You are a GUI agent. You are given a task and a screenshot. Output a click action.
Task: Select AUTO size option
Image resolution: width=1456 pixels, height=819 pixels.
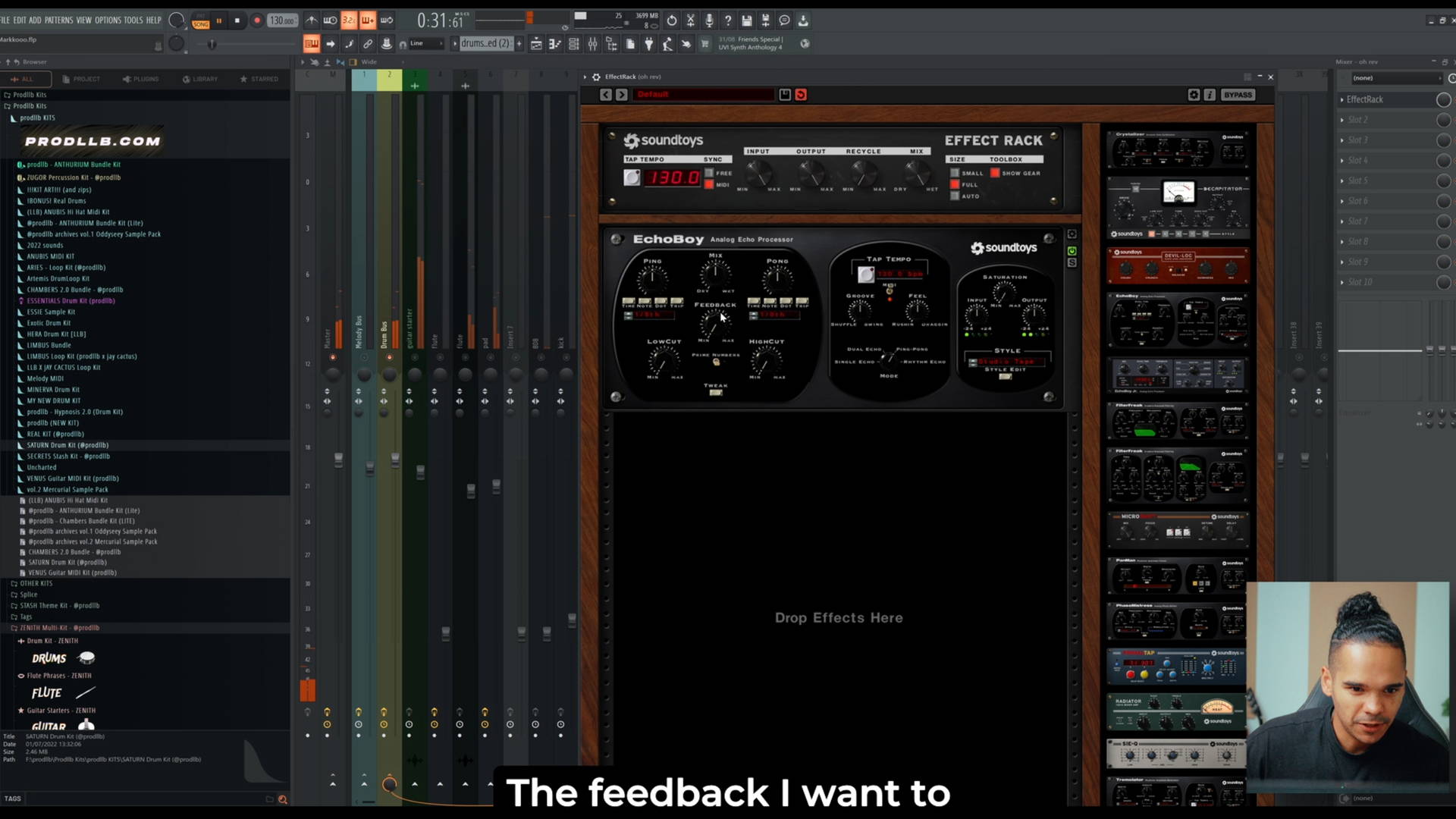(x=955, y=196)
